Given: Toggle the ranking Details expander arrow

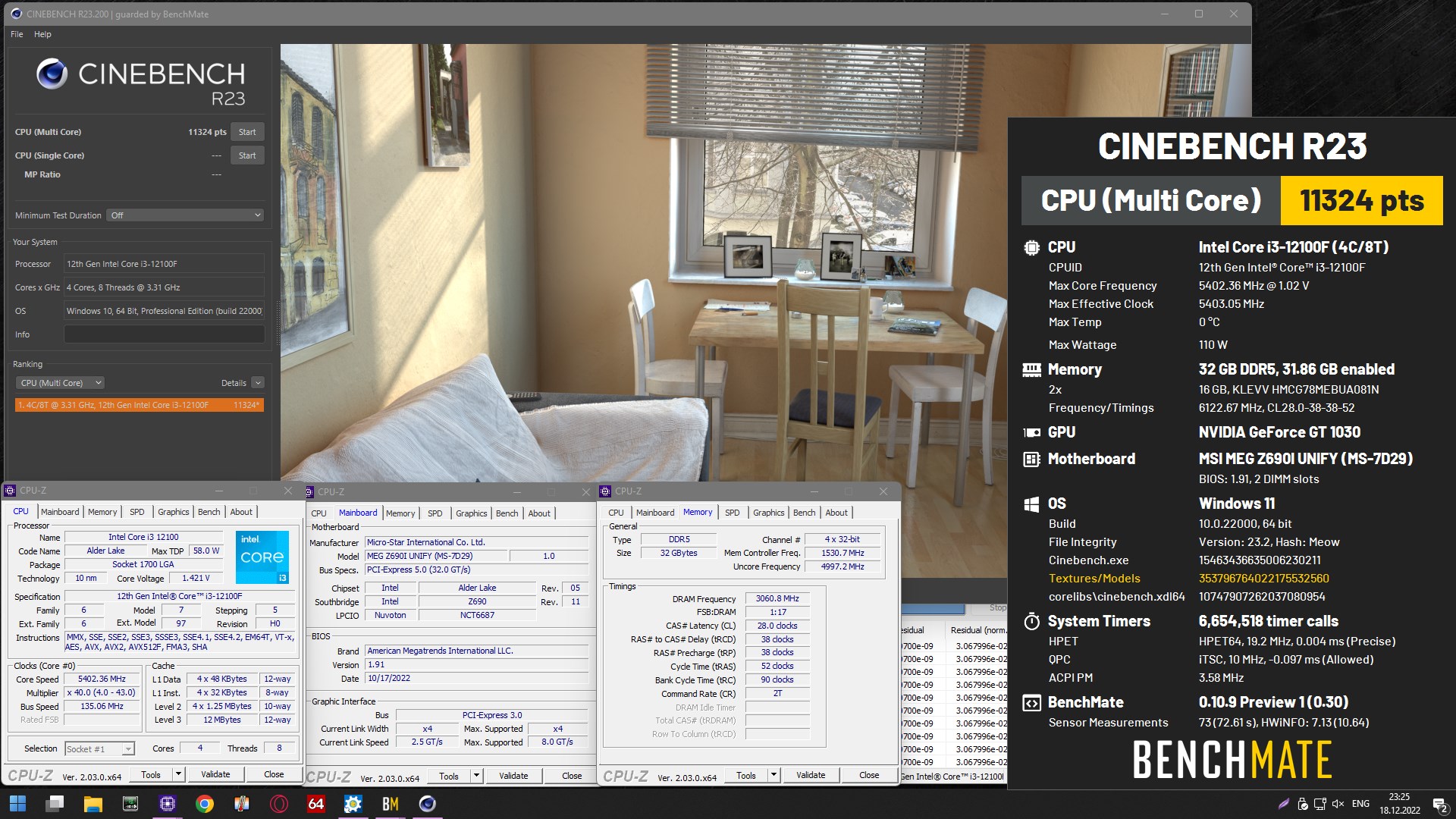Looking at the screenshot, I should pyautogui.click(x=258, y=383).
